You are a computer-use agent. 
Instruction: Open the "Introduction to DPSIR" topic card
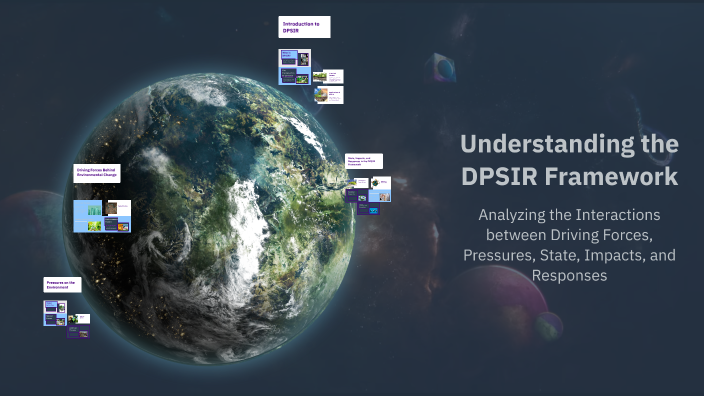click(x=304, y=27)
